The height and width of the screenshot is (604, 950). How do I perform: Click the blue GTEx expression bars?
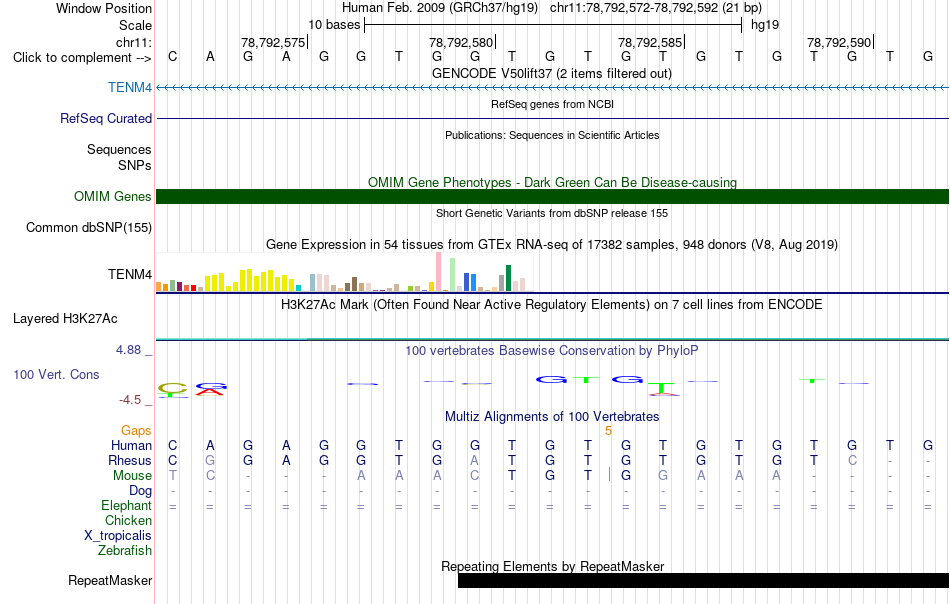470,282
